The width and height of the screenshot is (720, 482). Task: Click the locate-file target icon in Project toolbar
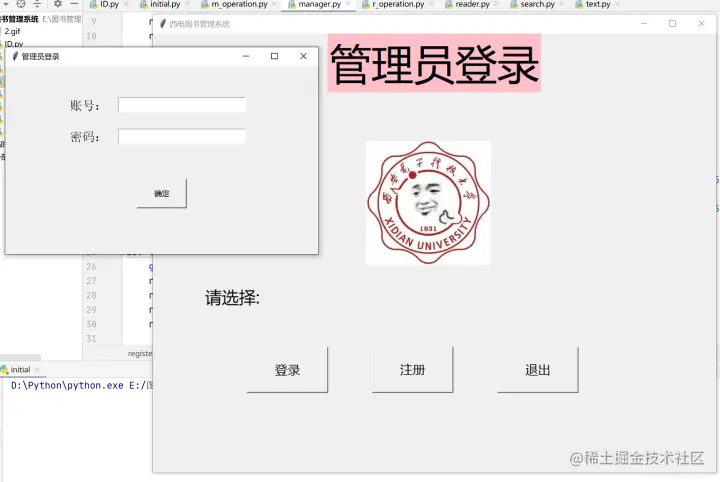pyautogui.click(x=21, y=4)
